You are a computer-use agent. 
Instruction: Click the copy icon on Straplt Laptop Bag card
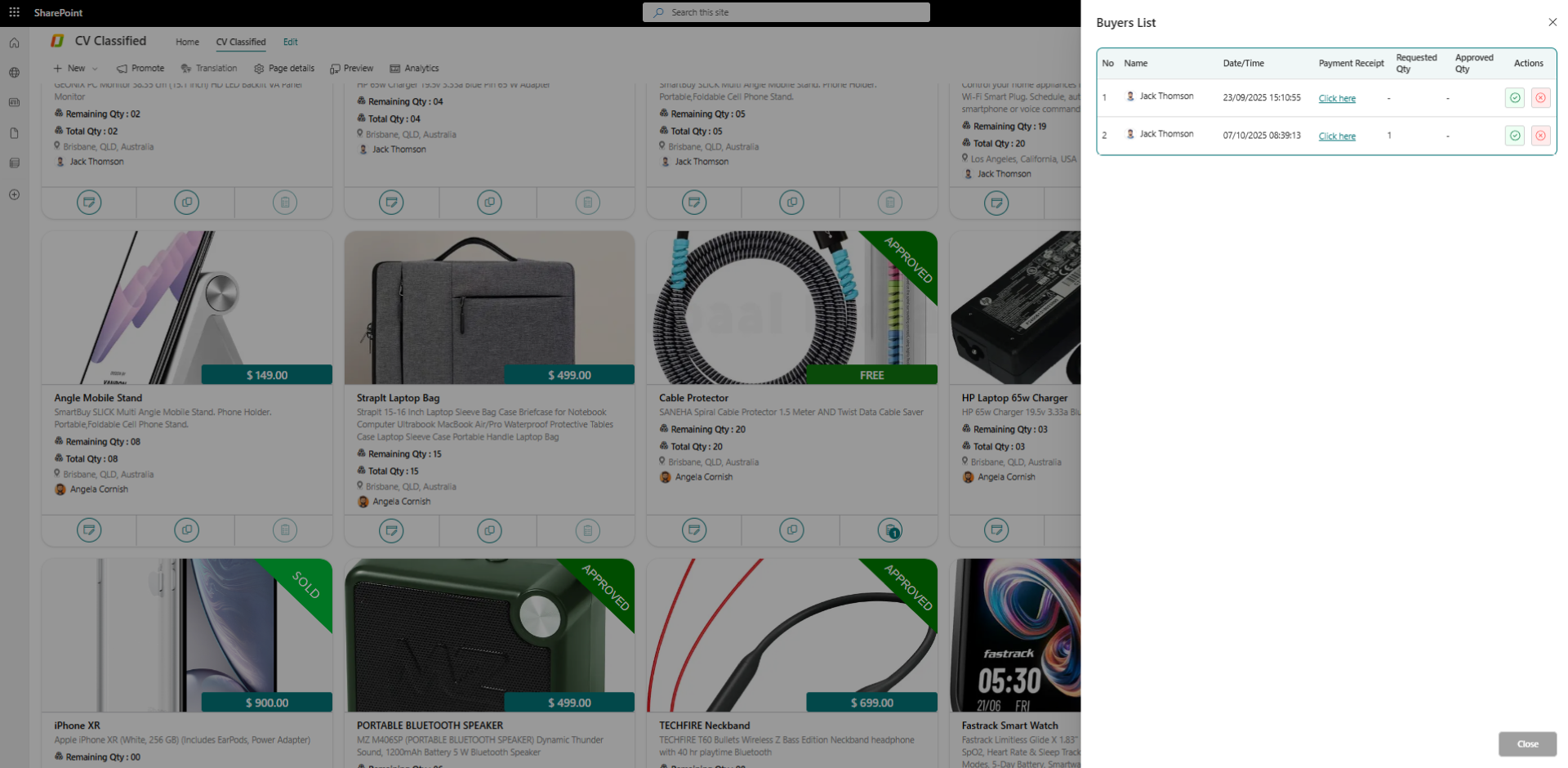489,530
